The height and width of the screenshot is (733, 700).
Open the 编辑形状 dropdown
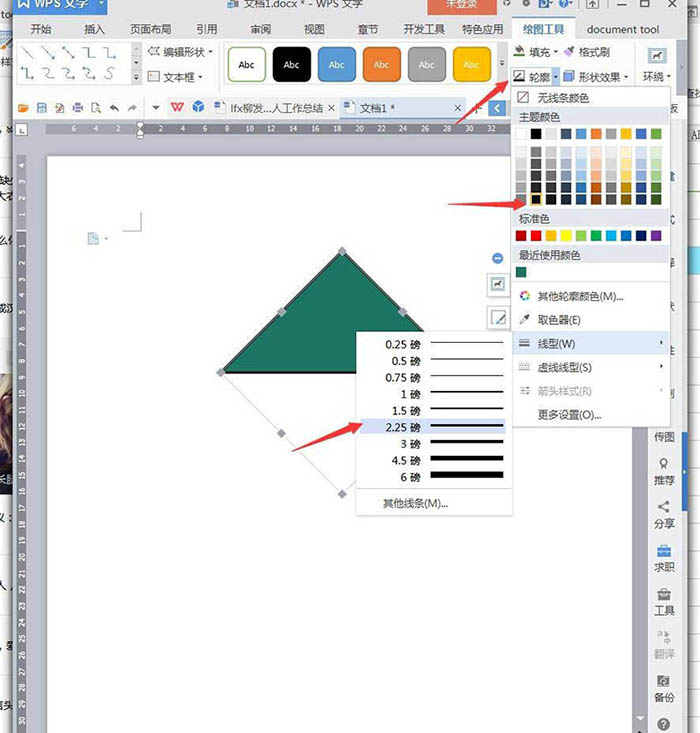coord(180,51)
